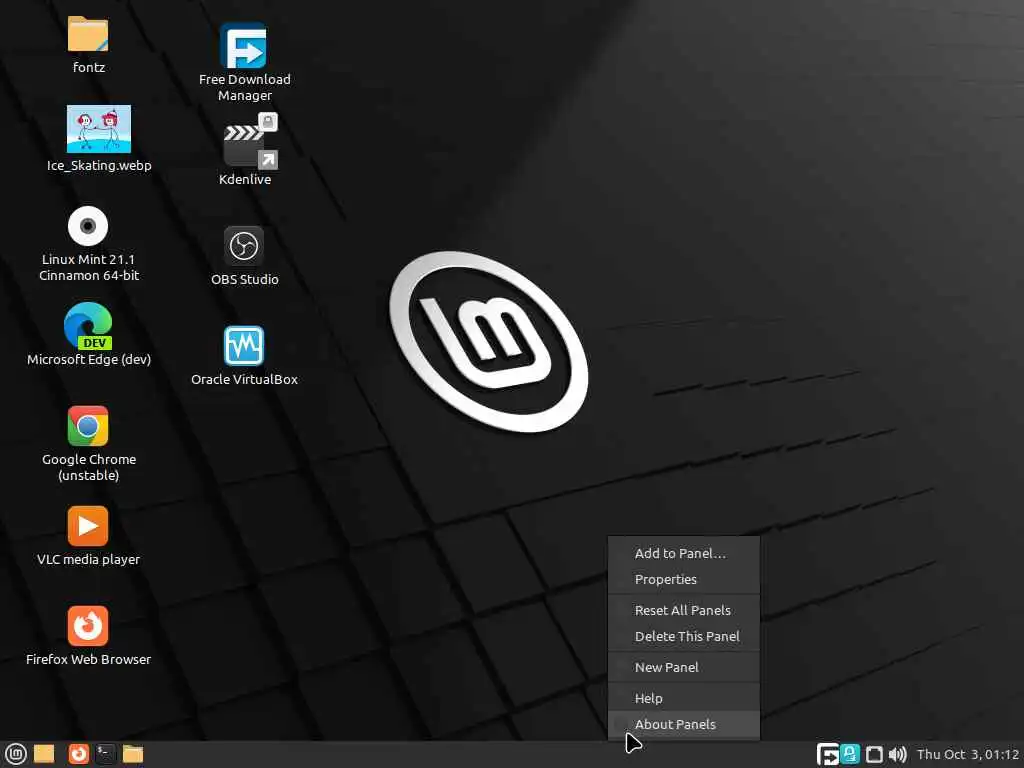Launch Oracle VirtualBox desktop icon
The width and height of the screenshot is (1024, 768).
click(x=244, y=345)
